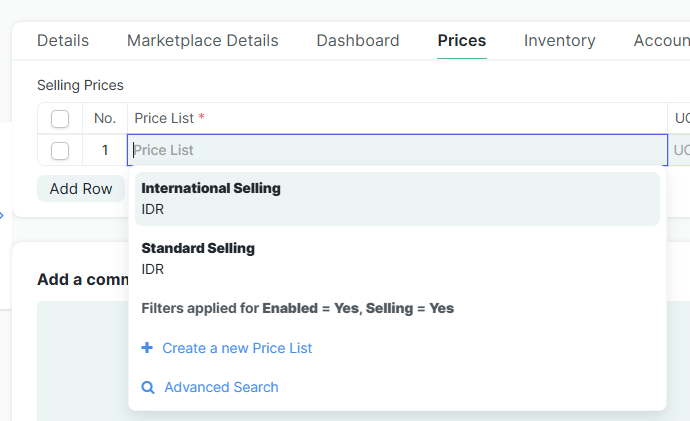The image size is (690, 421).
Task: Select the Prices tab
Action: pyautogui.click(x=462, y=41)
